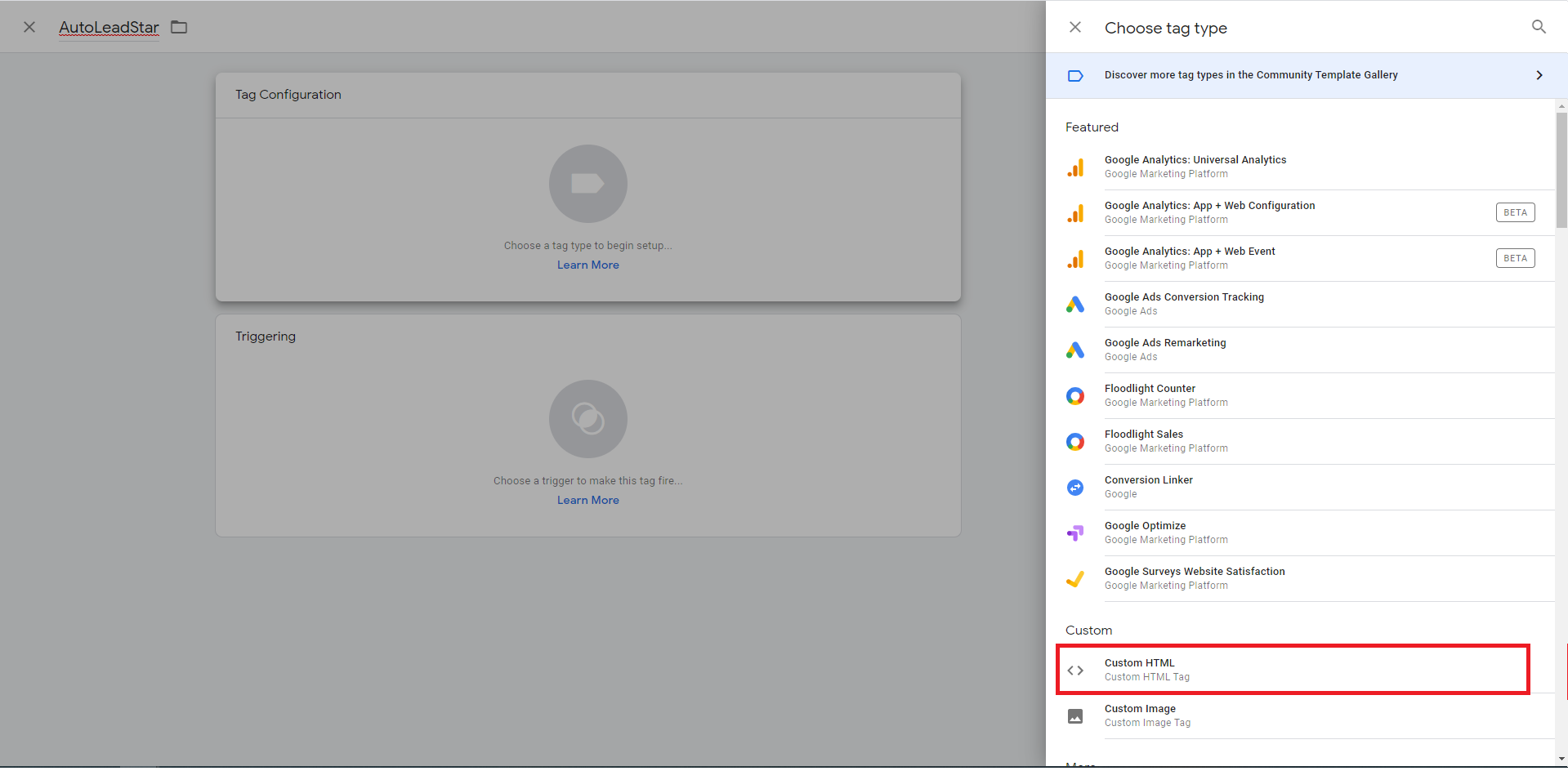
Task: Open search in the Choose tag type panel
Action: pos(1539,27)
